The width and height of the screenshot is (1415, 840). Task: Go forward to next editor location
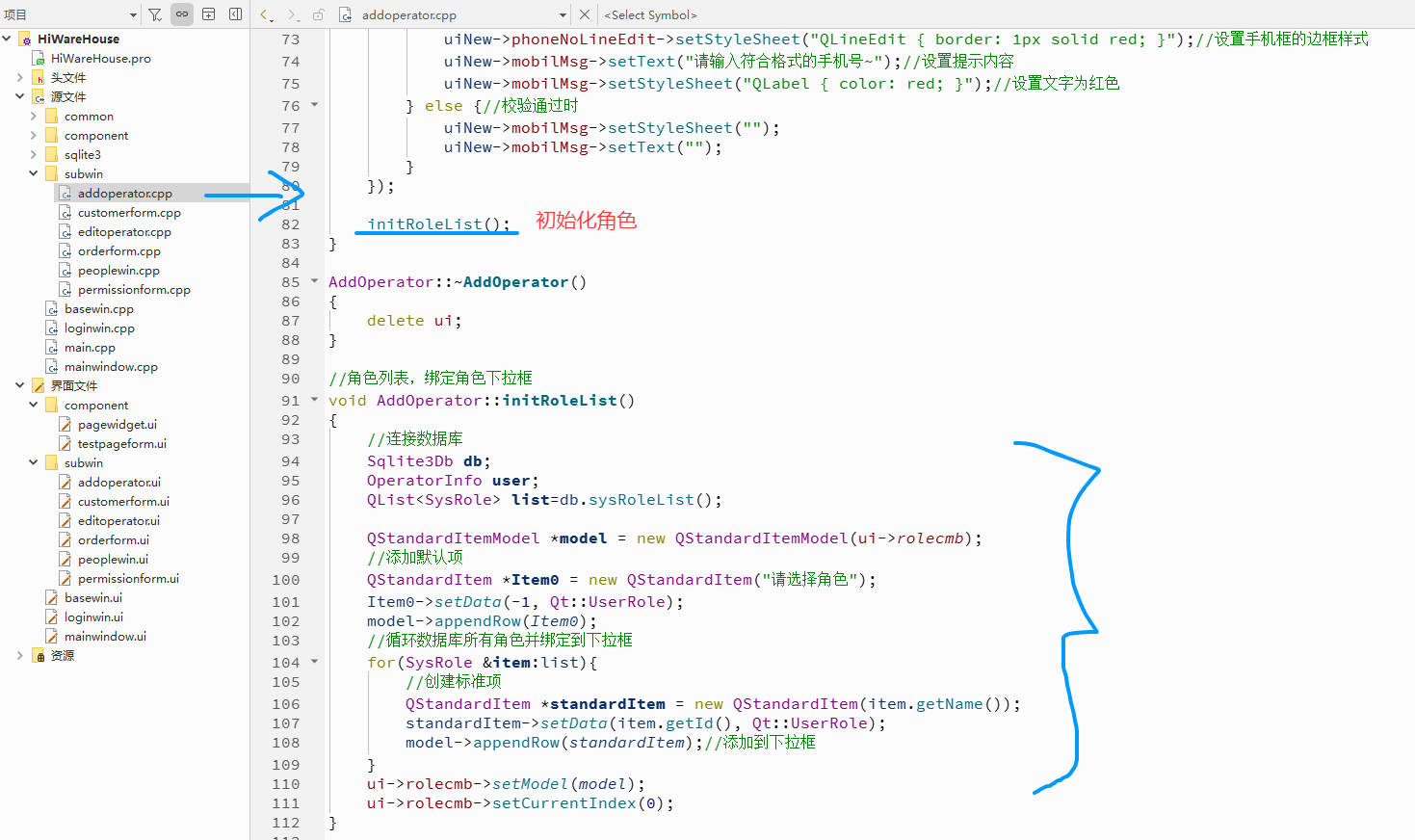tap(293, 14)
